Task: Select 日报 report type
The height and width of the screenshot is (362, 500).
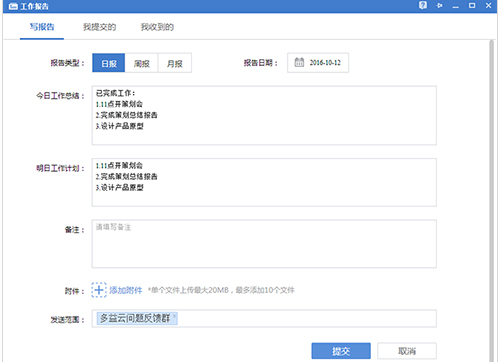Action: coord(109,63)
